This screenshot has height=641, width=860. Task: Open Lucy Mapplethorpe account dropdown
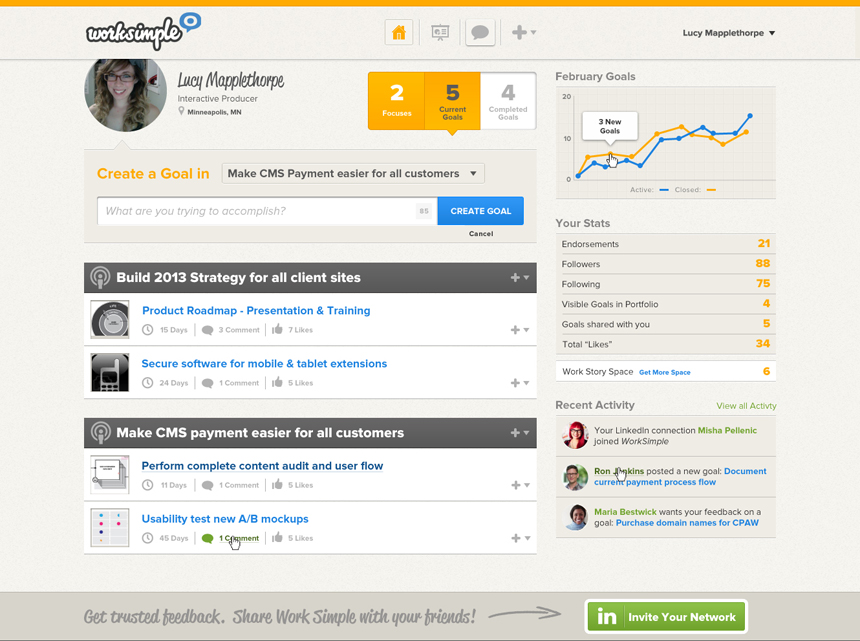point(729,33)
